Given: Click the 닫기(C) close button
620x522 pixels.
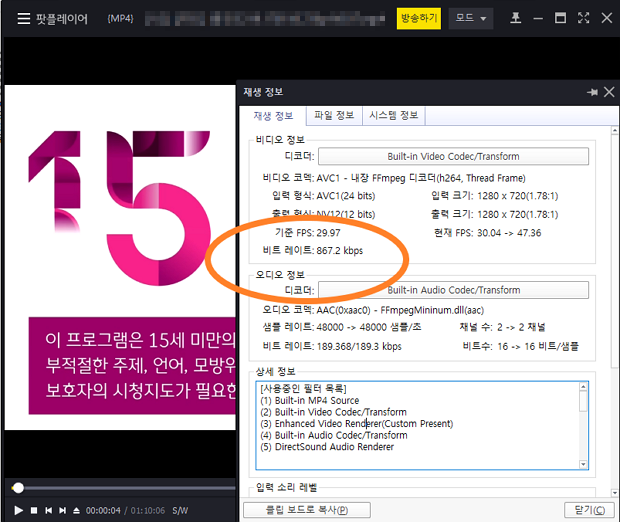Looking at the screenshot, I should [x=589, y=510].
